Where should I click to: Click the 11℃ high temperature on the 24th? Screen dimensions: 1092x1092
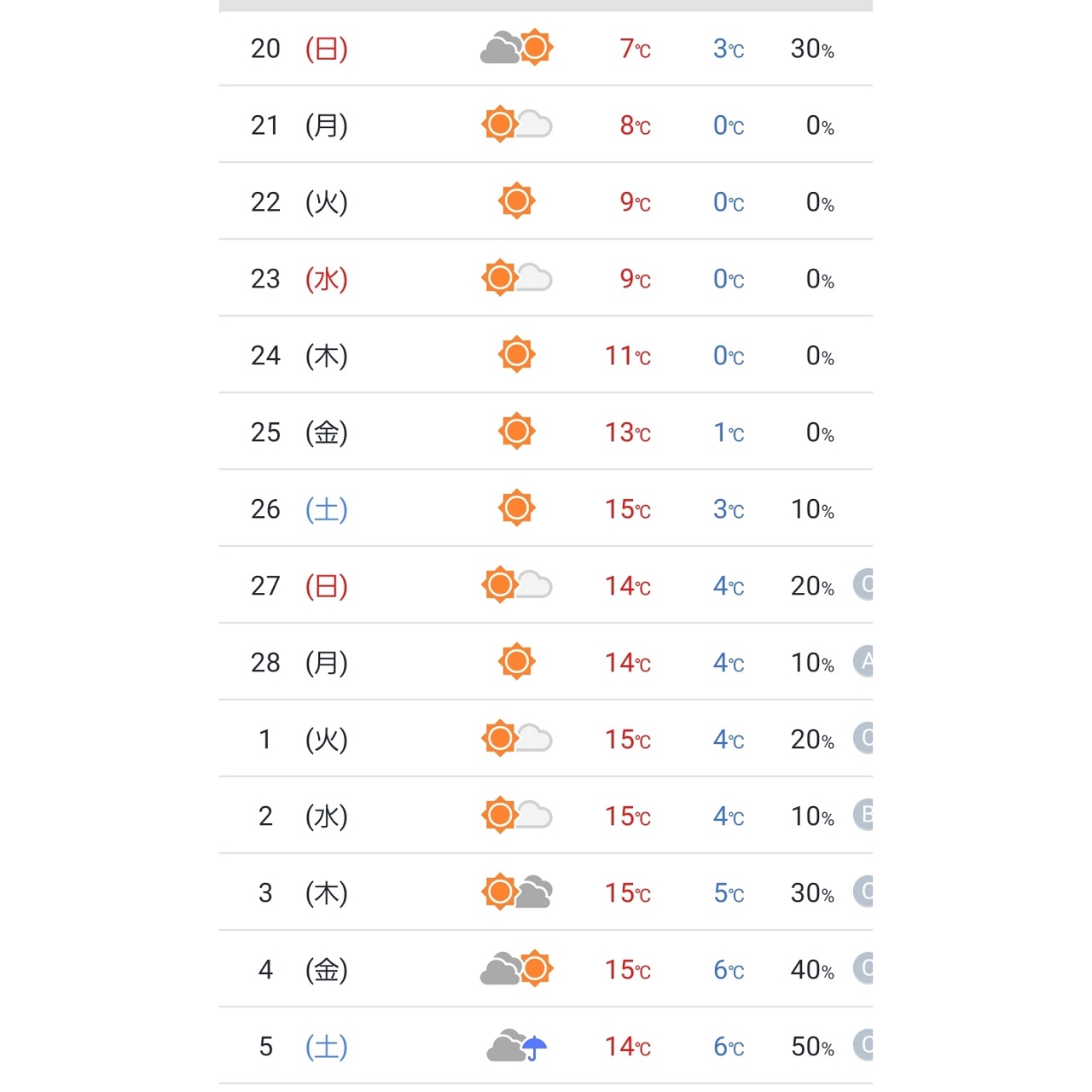(628, 356)
